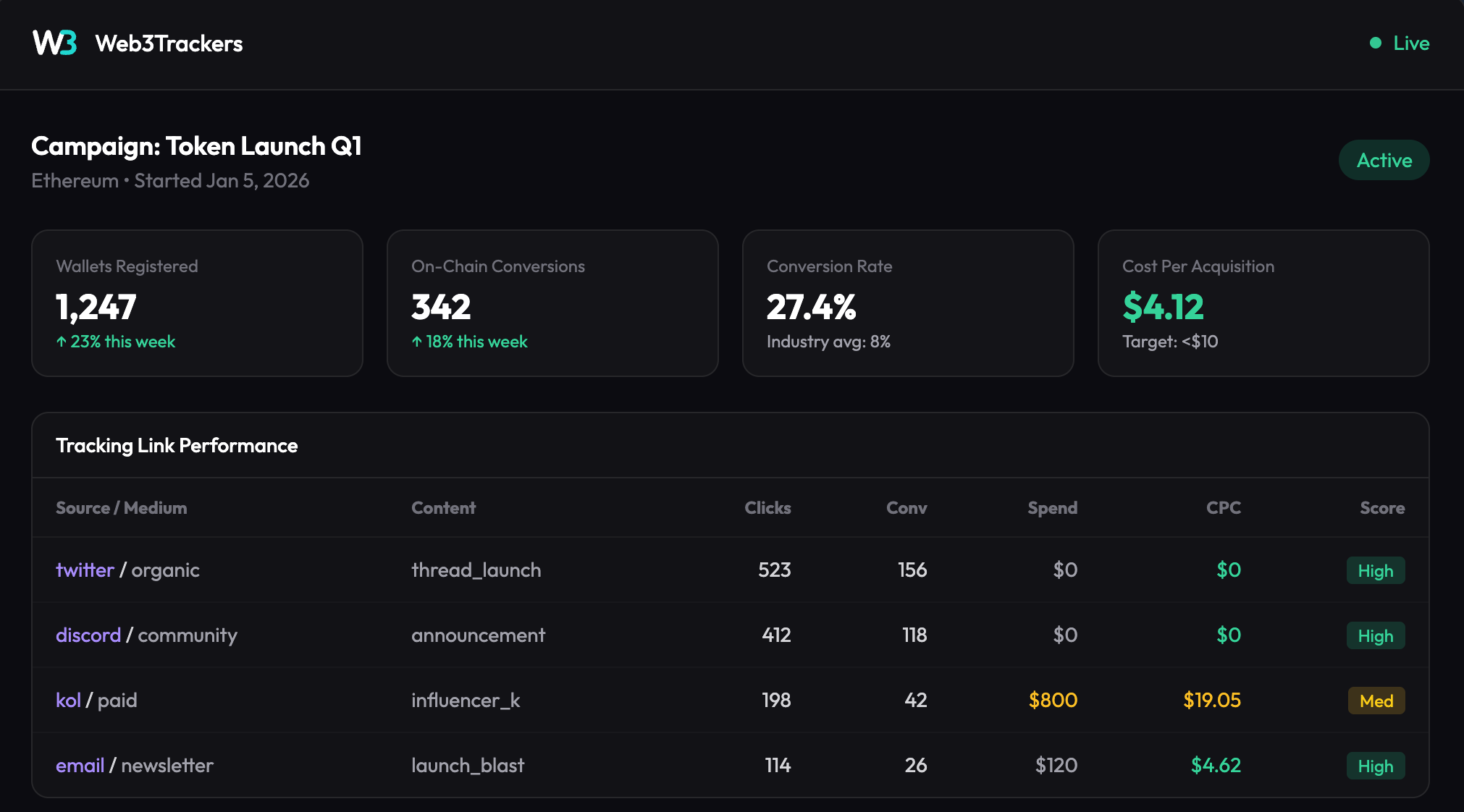Click the Live status indicator dot
Screen dimensions: 1464x812
tap(1375, 43)
